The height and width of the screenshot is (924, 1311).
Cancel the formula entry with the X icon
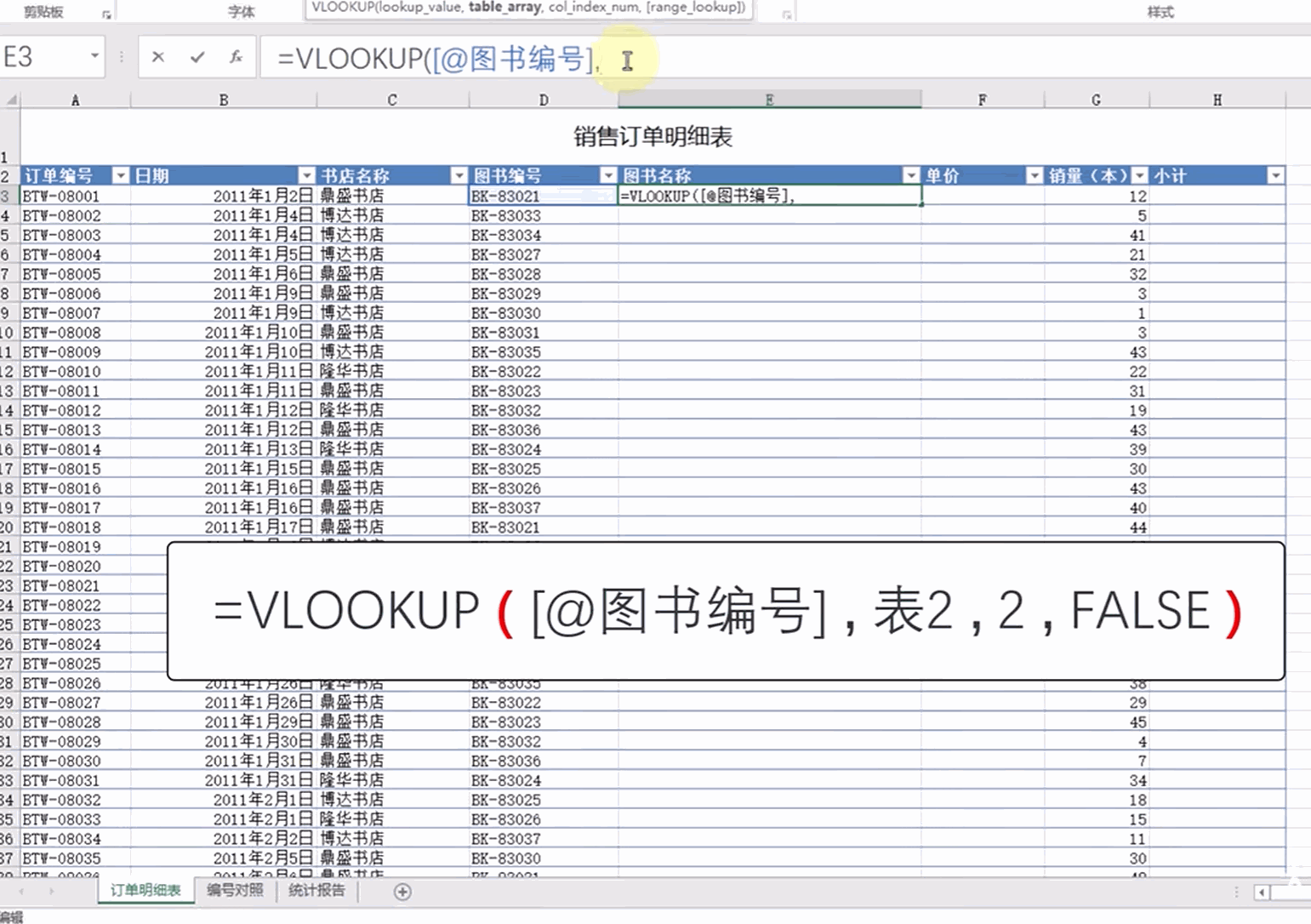point(157,57)
